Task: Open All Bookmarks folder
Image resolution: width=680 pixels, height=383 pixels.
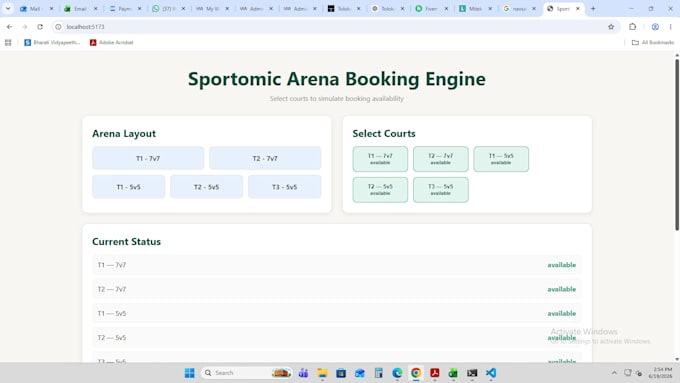Action: pyautogui.click(x=653, y=43)
